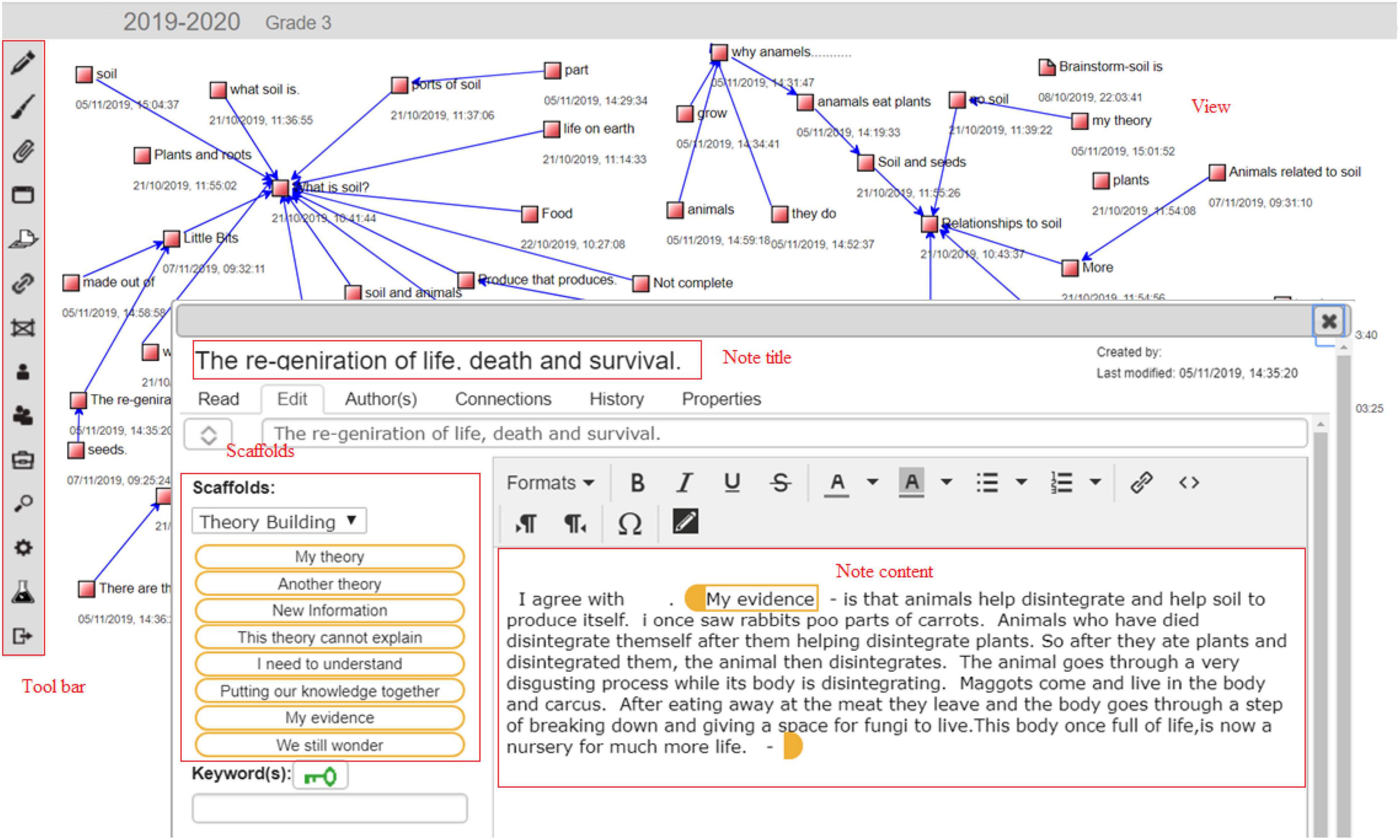Apply bold formatting in editor
The width and height of the screenshot is (1400, 840).
point(637,483)
